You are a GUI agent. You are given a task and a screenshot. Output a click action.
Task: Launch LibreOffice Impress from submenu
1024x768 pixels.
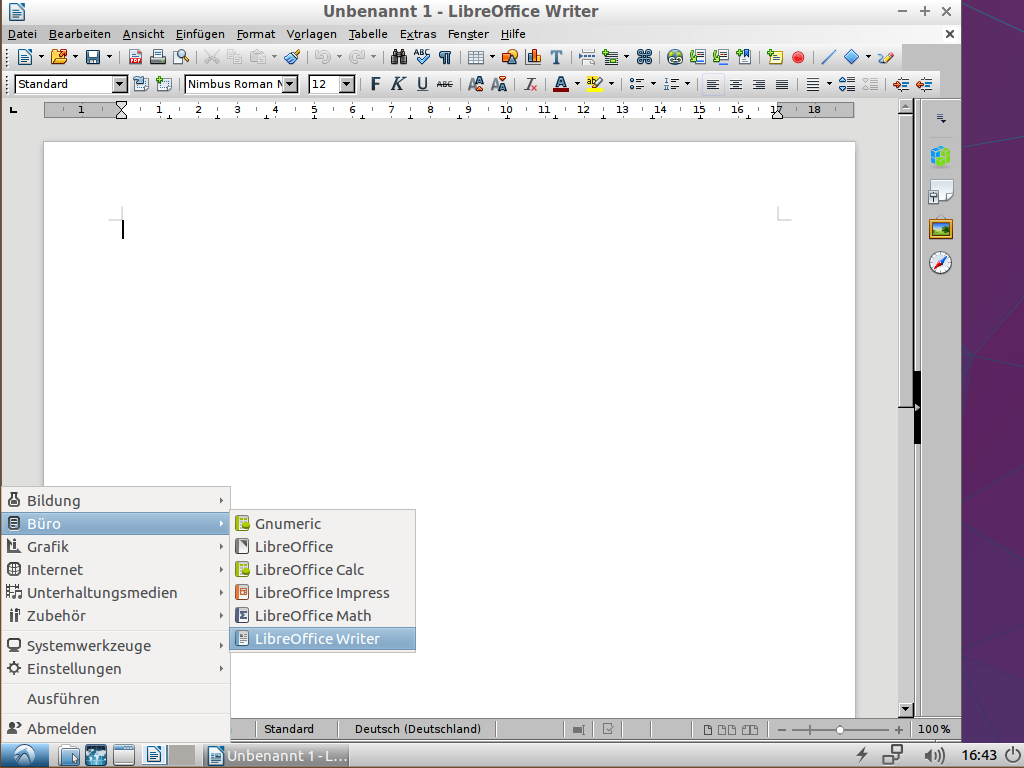click(x=323, y=593)
